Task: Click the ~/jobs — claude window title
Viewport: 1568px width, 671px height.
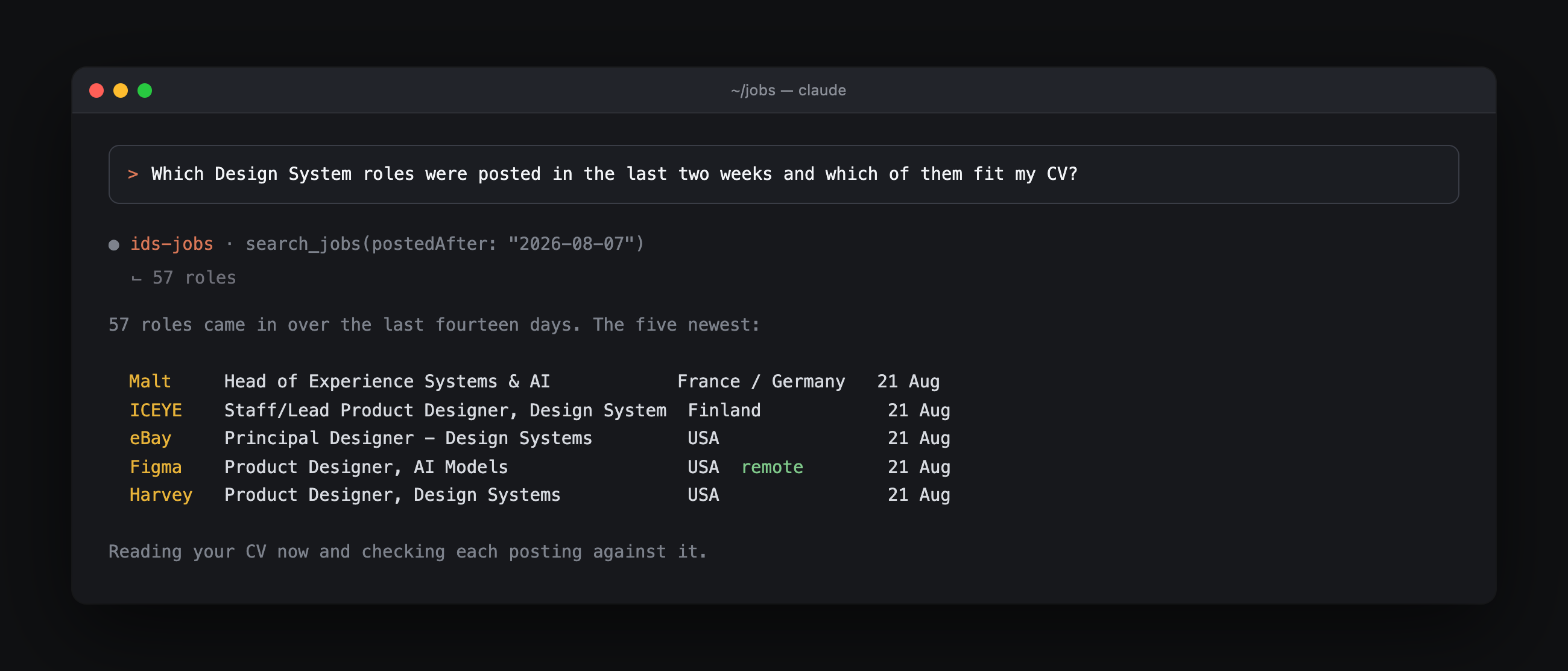Action: [788, 90]
